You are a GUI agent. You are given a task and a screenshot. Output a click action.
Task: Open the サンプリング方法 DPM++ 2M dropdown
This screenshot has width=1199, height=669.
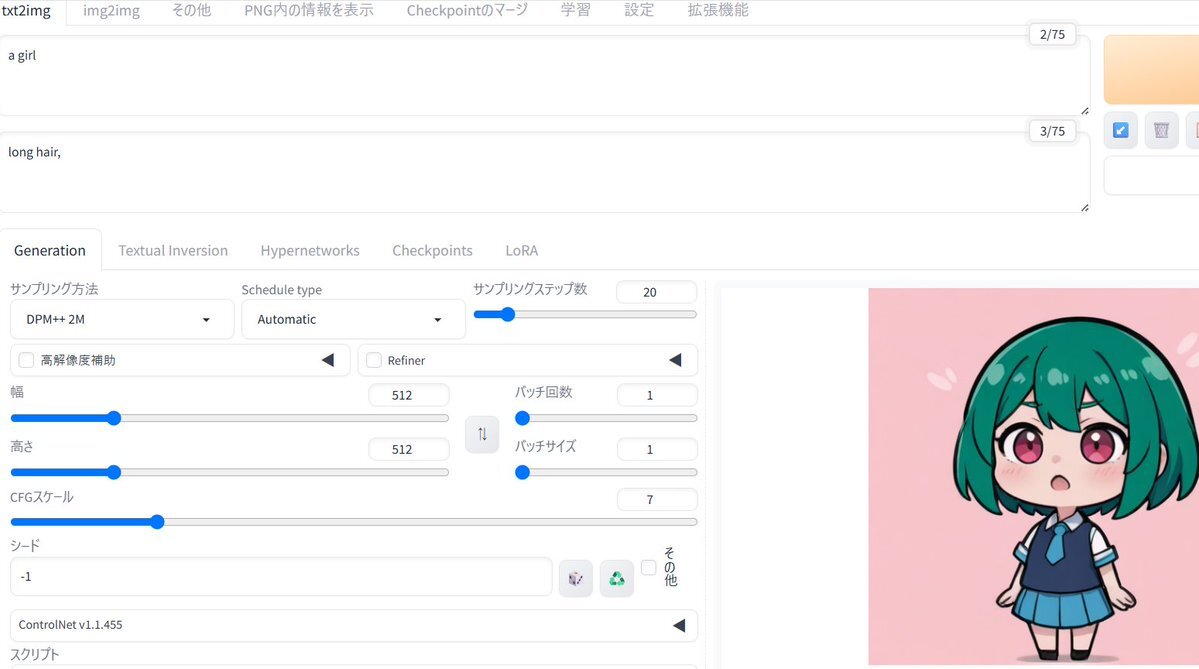[x=122, y=320]
